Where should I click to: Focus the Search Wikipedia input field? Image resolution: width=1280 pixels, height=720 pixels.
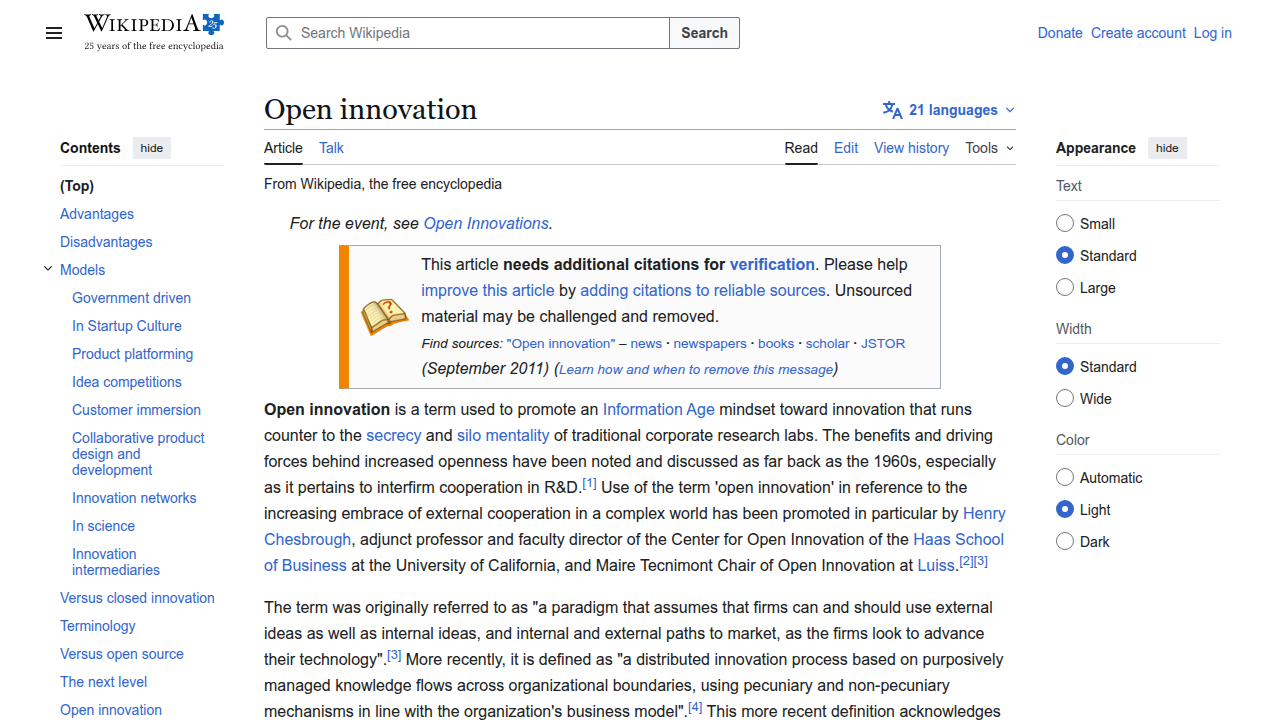pos(468,33)
